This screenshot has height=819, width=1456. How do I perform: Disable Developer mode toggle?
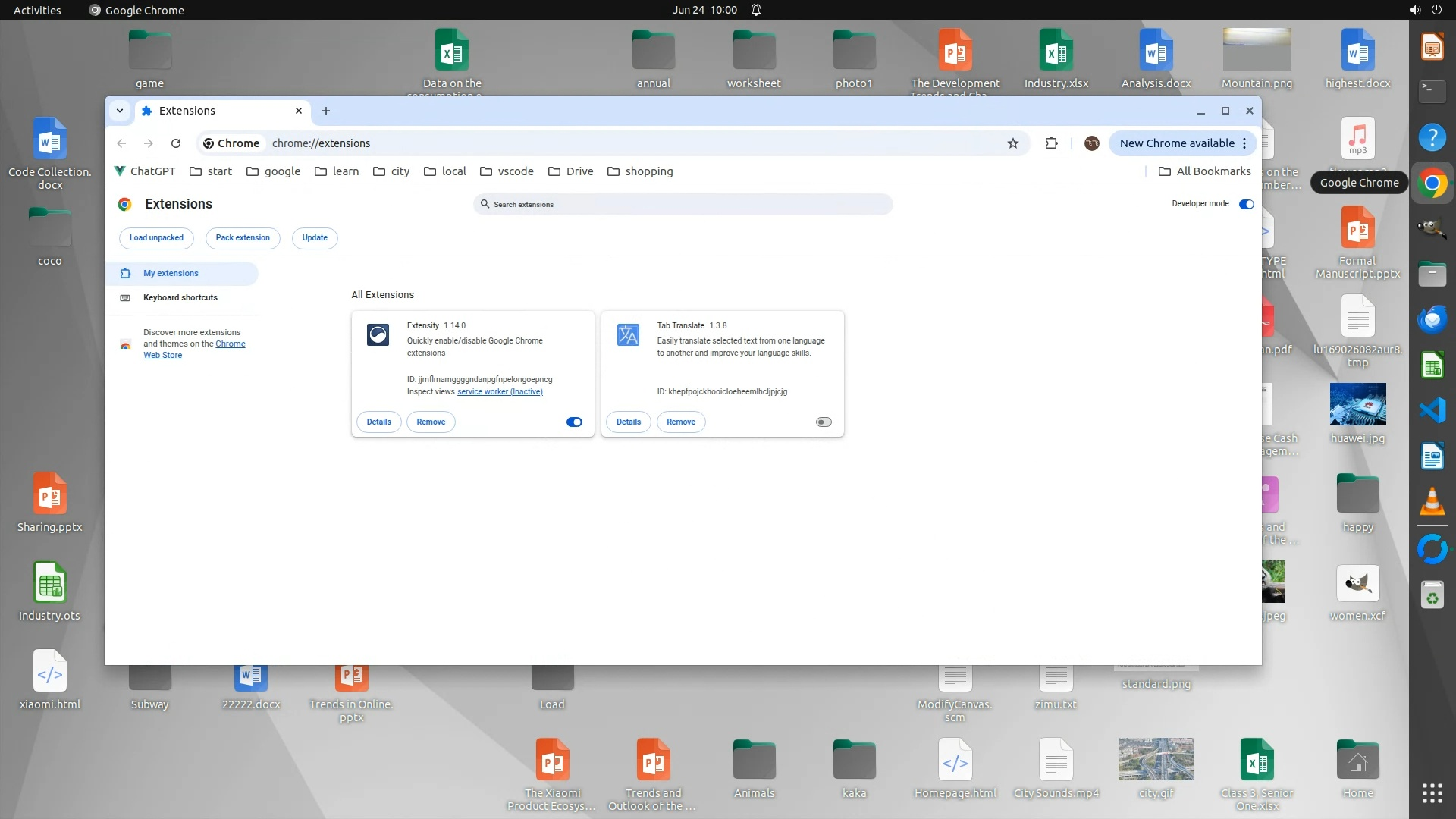[x=1246, y=204]
